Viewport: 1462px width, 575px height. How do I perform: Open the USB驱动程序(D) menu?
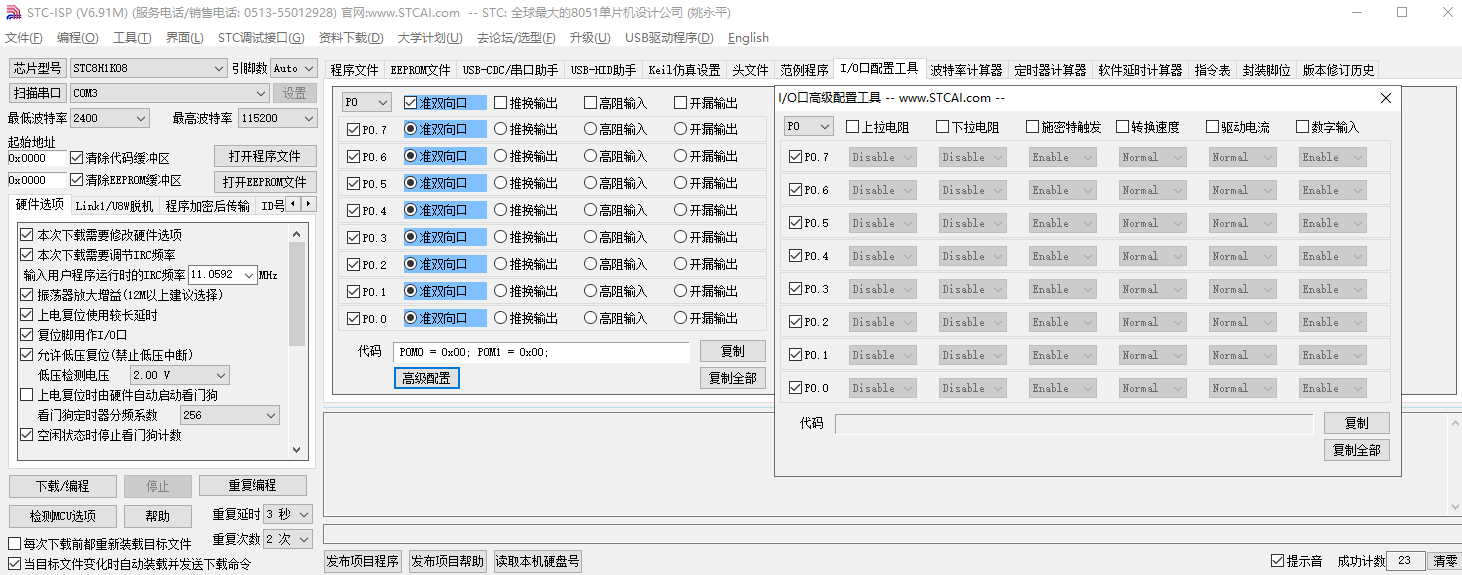click(x=669, y=38)
